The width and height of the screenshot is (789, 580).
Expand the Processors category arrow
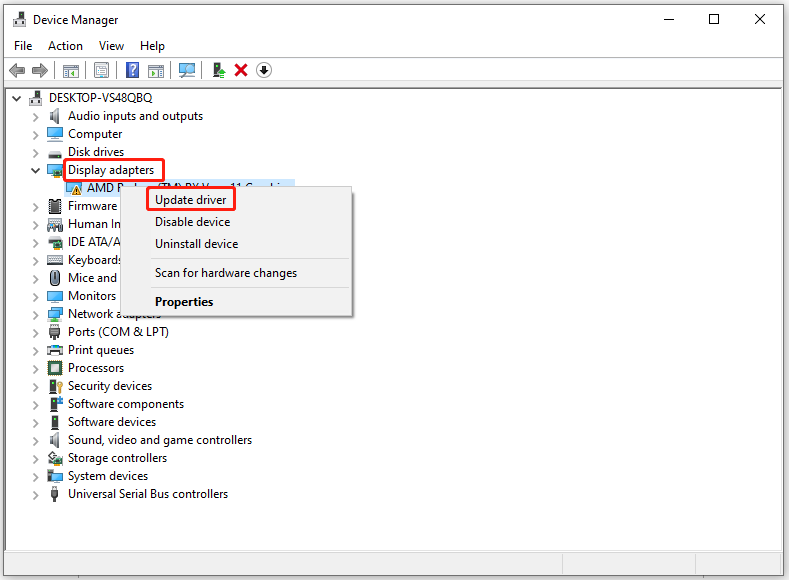click(x=35, y=369)
